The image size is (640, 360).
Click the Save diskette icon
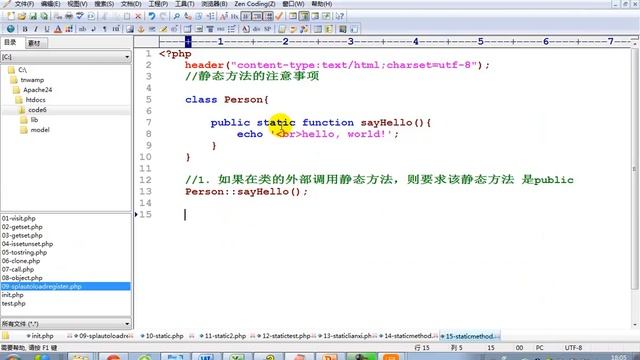(x=33, y=16)
